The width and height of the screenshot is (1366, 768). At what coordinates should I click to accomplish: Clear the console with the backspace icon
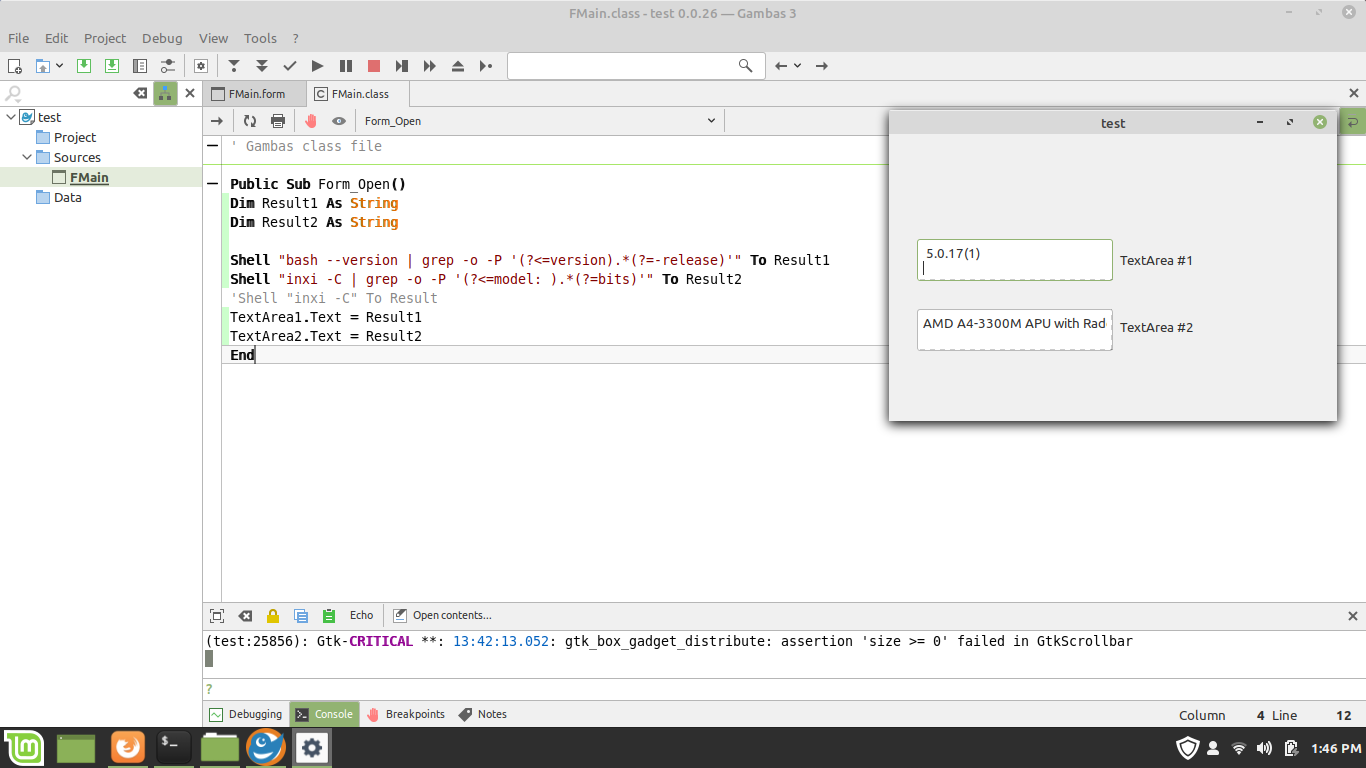coord(245,616)
